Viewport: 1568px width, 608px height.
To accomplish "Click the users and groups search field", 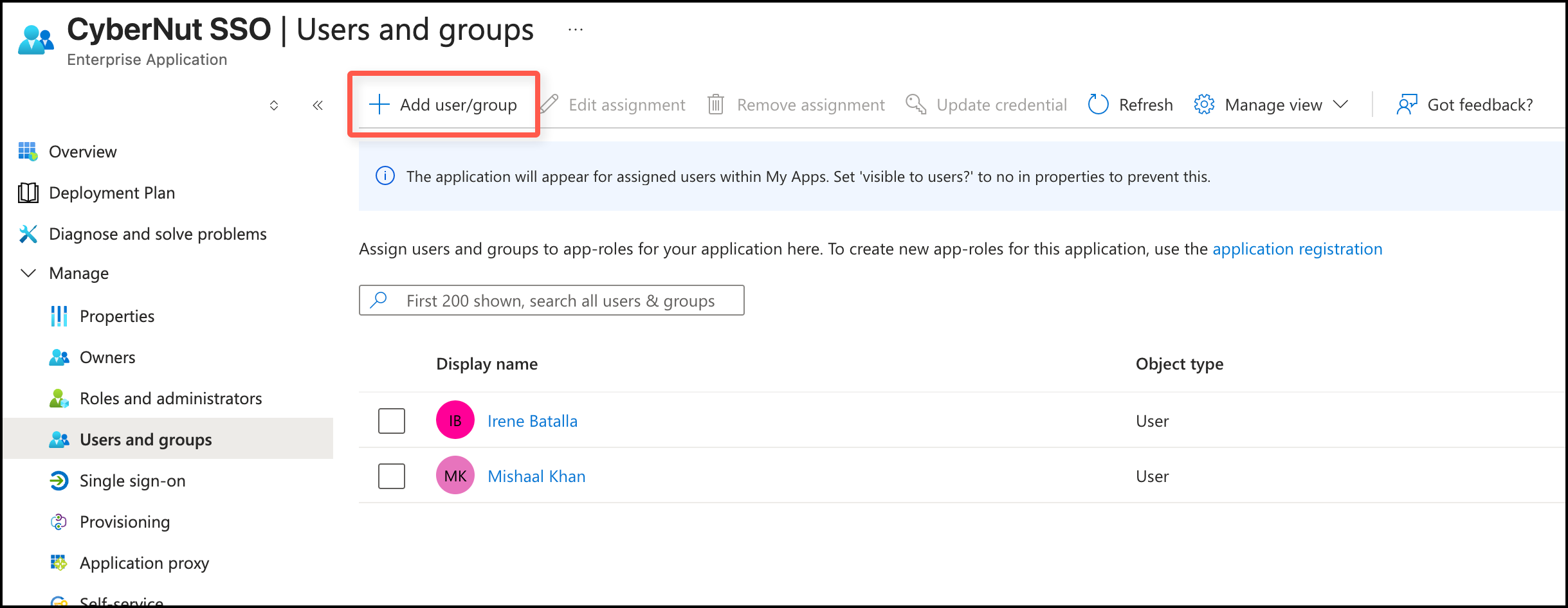I will 560,301.
